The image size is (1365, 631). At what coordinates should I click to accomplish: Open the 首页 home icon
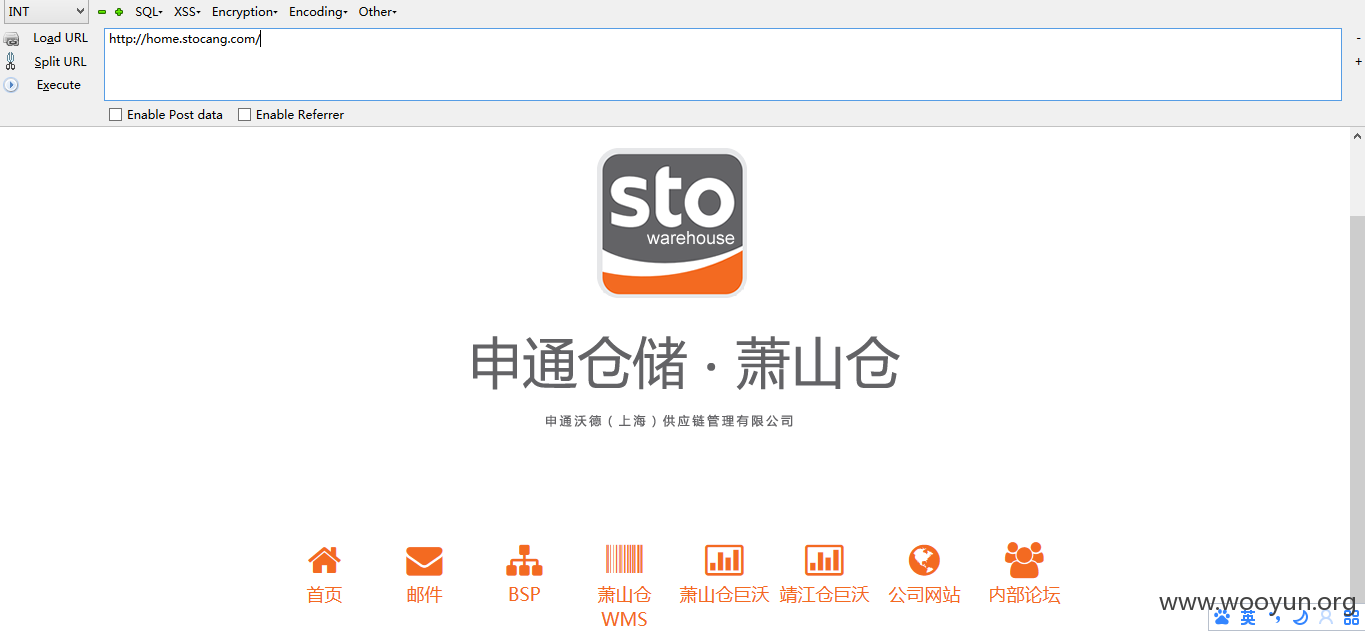click(x=324, y=560)
